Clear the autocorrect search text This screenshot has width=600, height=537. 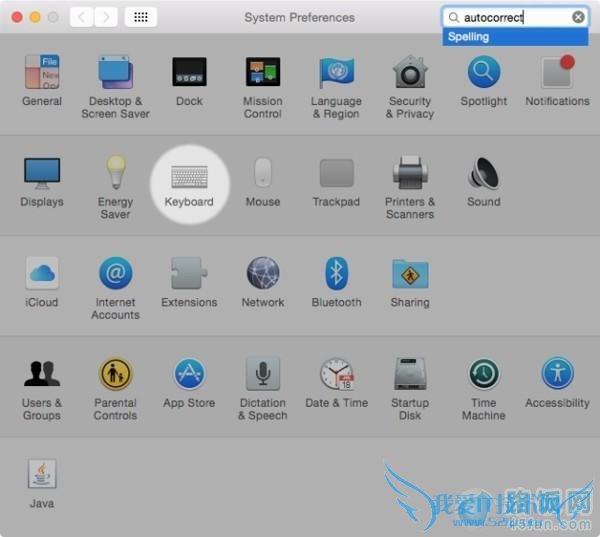click(578, 17)
